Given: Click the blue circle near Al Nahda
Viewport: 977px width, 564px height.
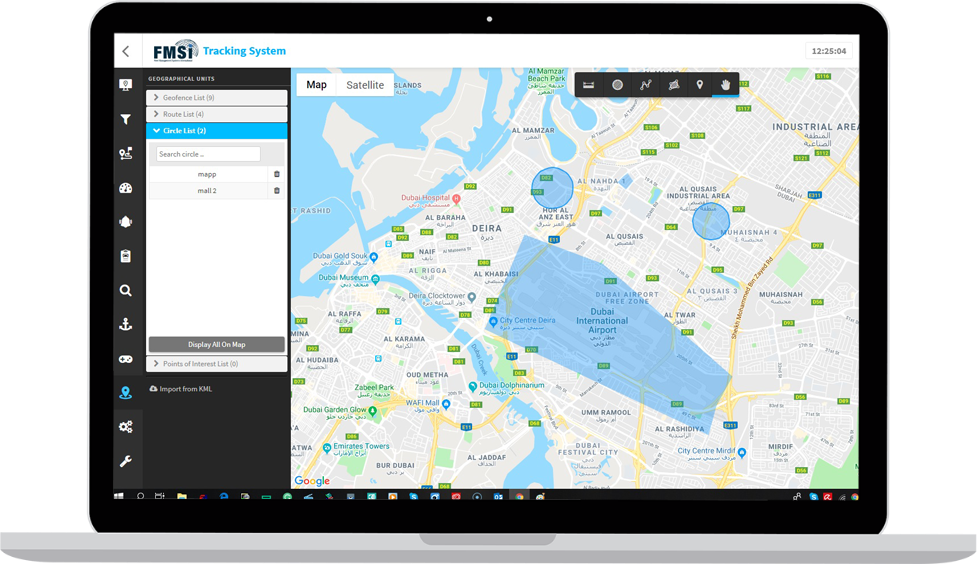Looking at the screenshot, I should (552, 188).
